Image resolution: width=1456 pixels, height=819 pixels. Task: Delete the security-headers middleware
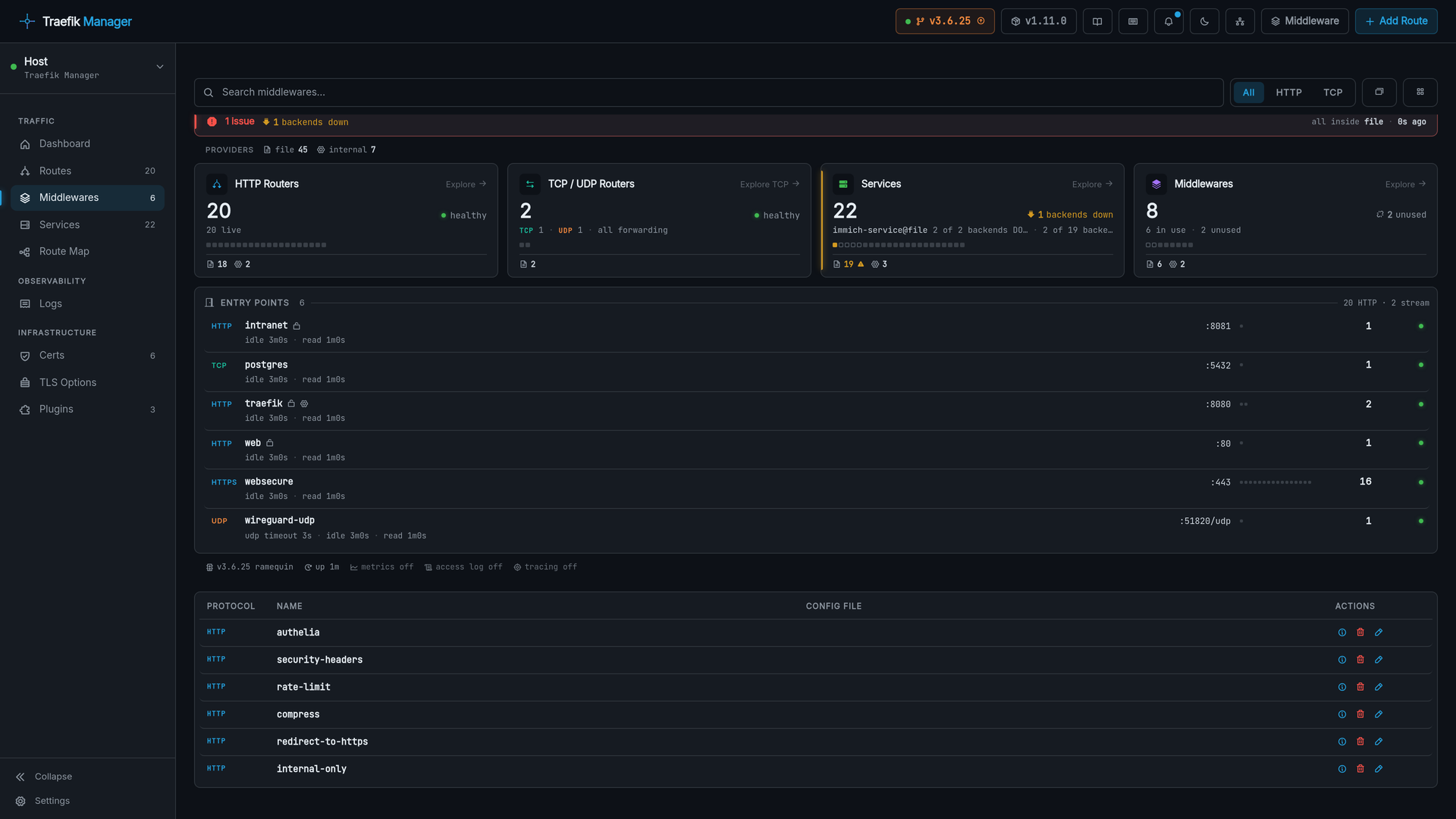[x=1360, y=660]
